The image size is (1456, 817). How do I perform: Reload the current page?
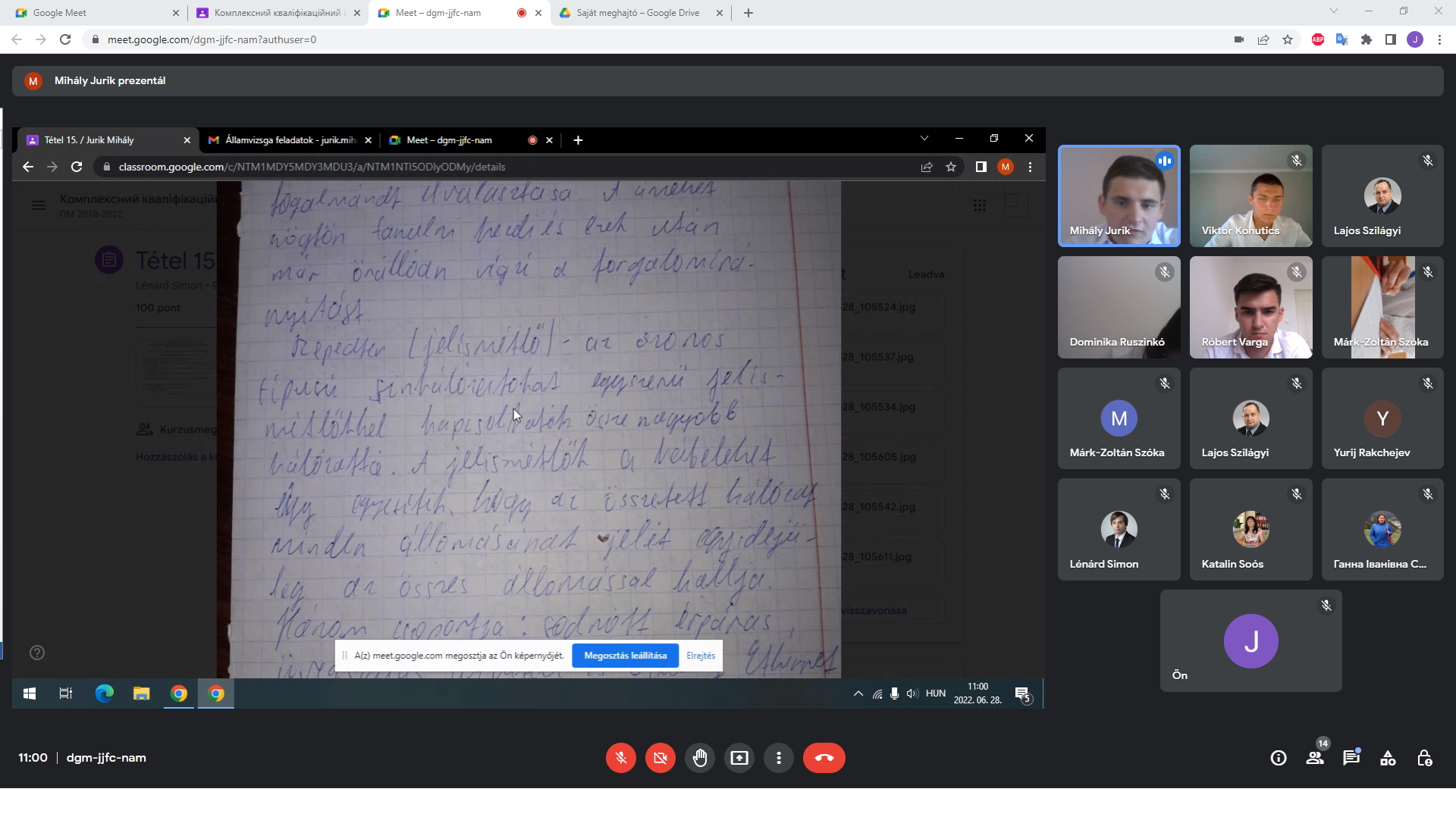65,39
